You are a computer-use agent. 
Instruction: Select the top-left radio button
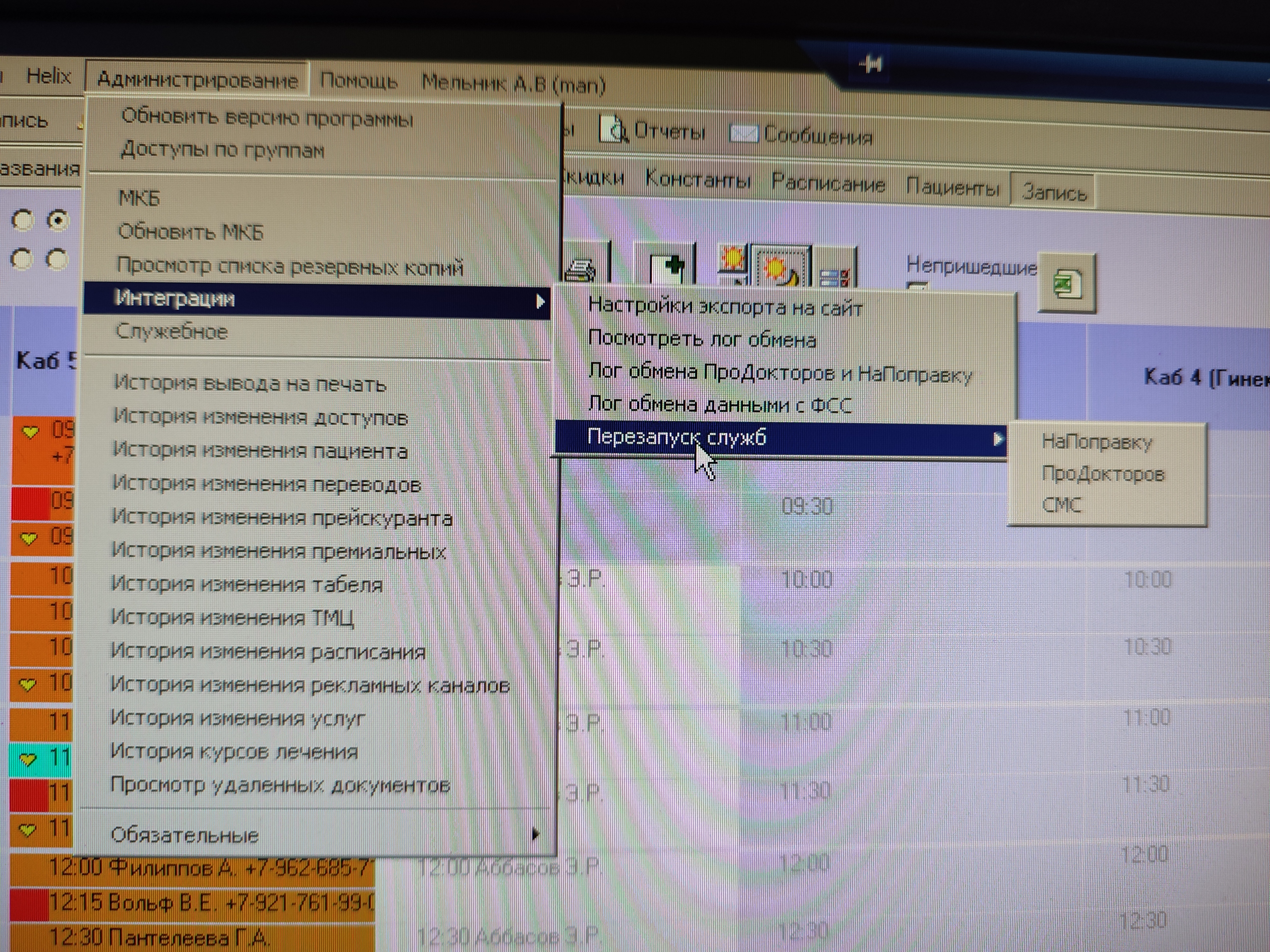(23, 220)
